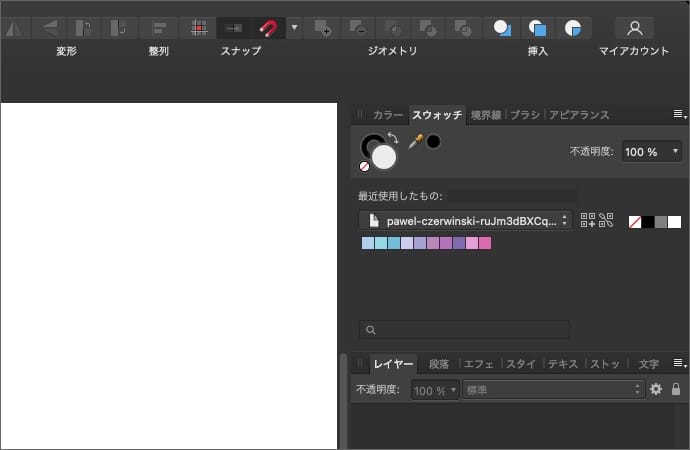Open the snapping options dropdown arrow
This screenshot has height=450, width=690.
pyautogui.click(x=294, y=28)
